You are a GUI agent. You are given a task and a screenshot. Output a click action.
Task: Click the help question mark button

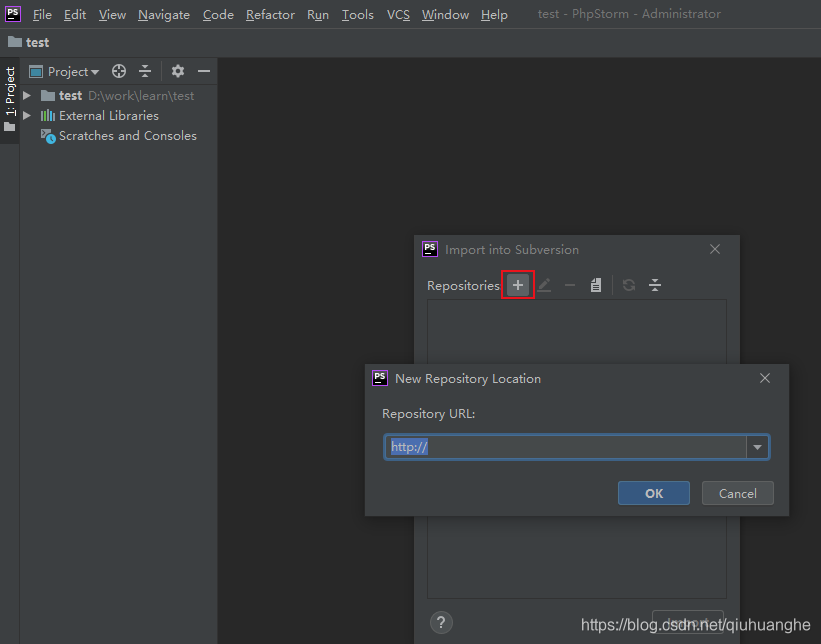tap(441, 623)
